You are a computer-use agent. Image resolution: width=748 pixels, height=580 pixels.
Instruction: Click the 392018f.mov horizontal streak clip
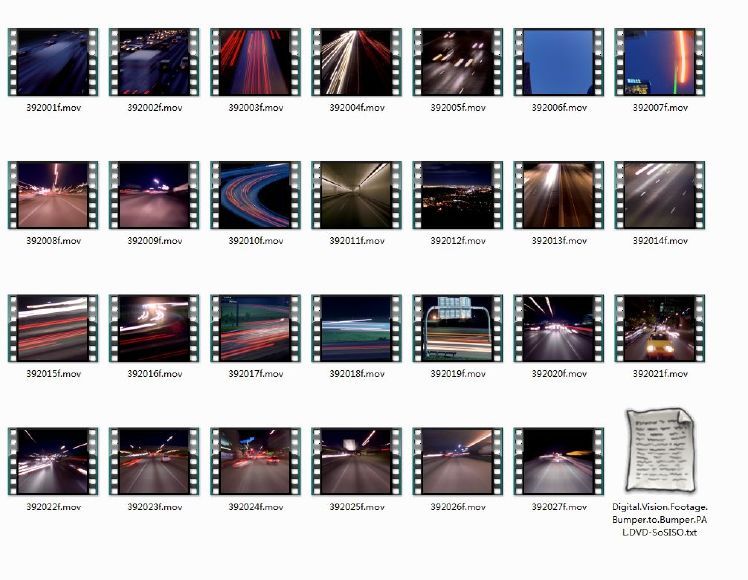click(356, 328)
